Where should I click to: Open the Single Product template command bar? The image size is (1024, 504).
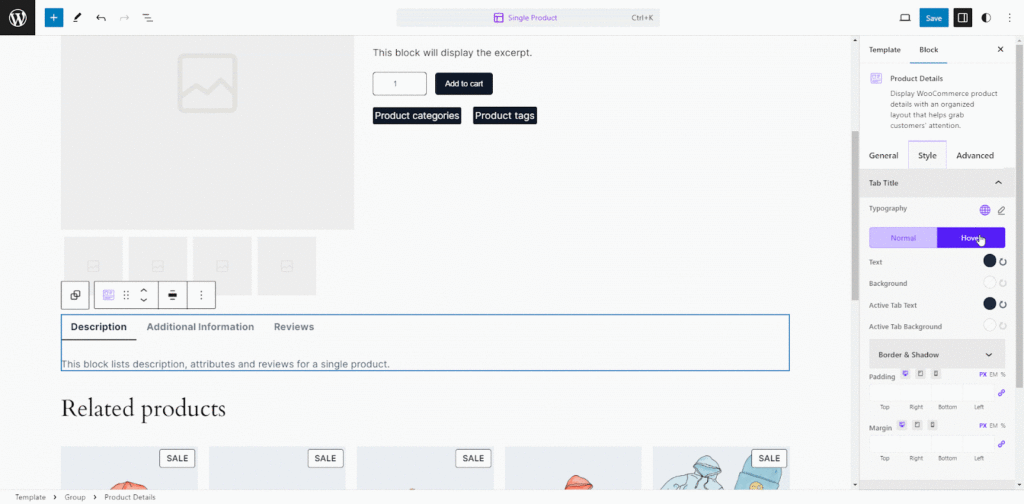(x=528, y=18)
